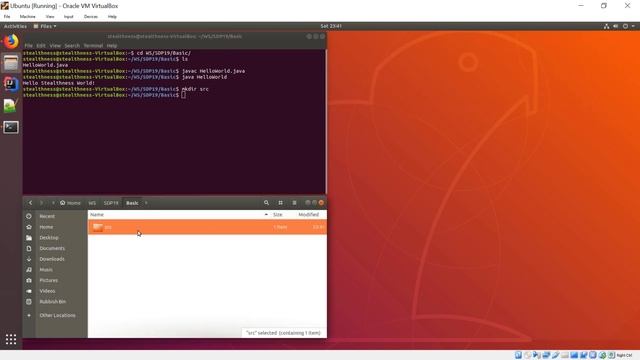Open the VirtualBox Machine menu
Viewport: 640px width, 360px height.
tap(27, 17)
